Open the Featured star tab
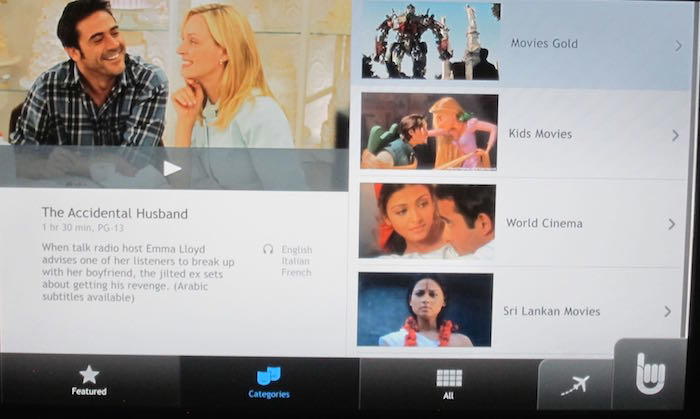Image resolution: width=700 pixels, height=419 pixels. coord(89,381)
